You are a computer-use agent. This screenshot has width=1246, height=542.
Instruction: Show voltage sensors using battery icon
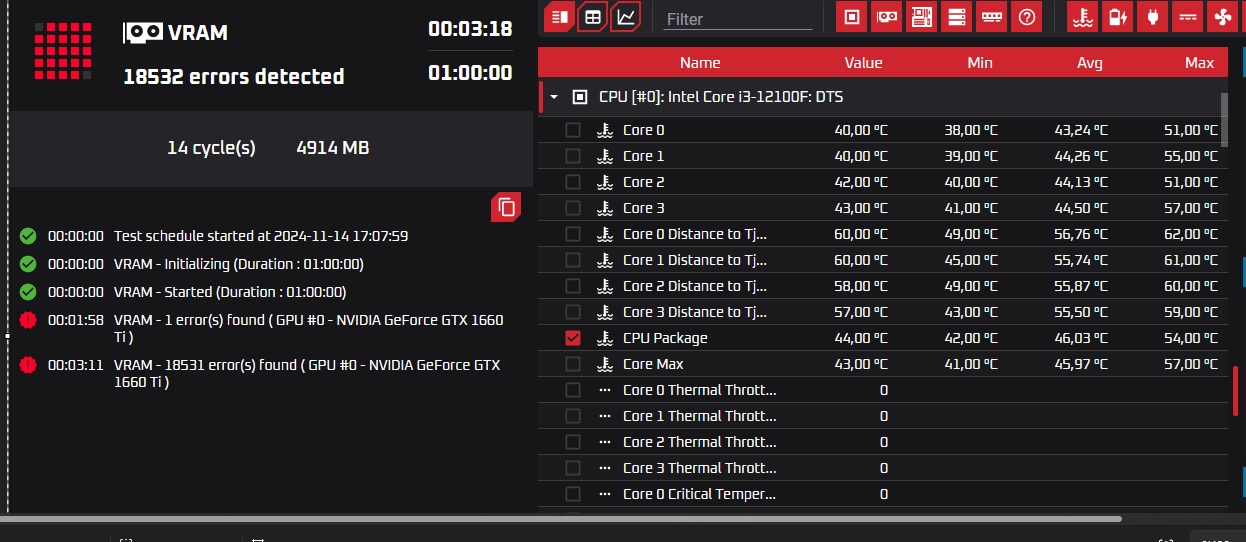click(x=1118, y=17)
